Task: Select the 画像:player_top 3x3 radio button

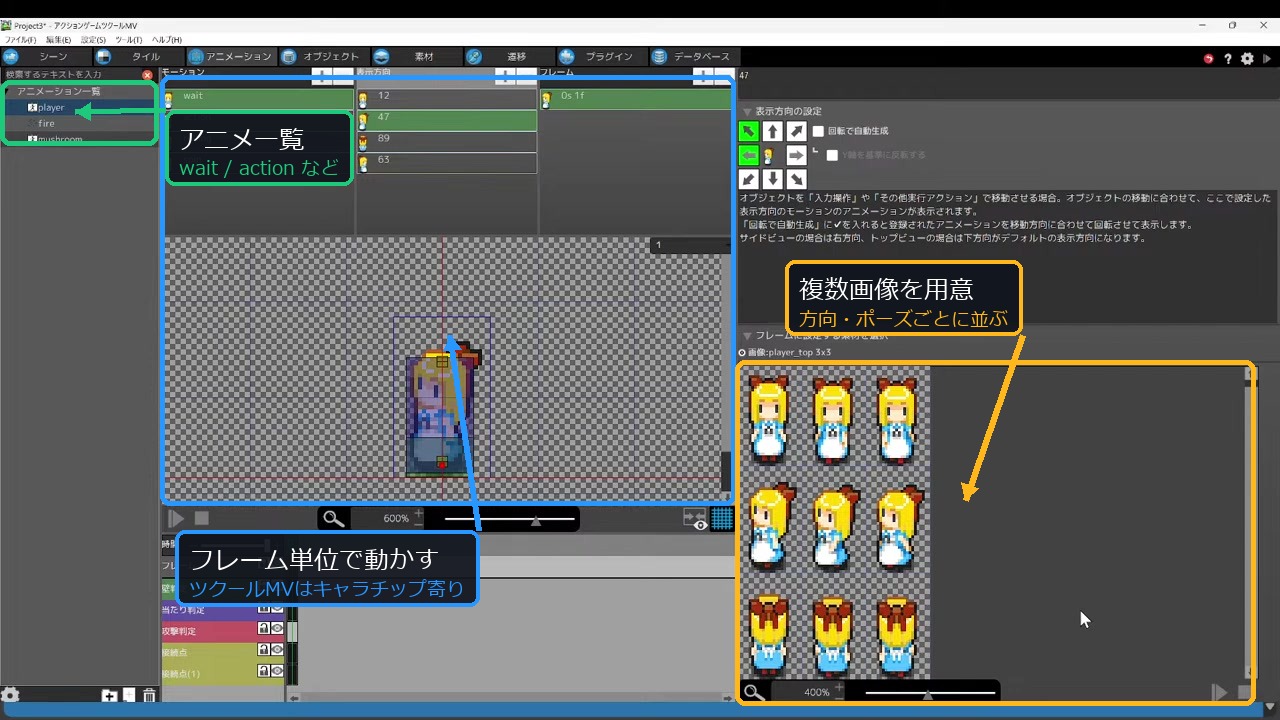Action: click(x=742, y=353)
